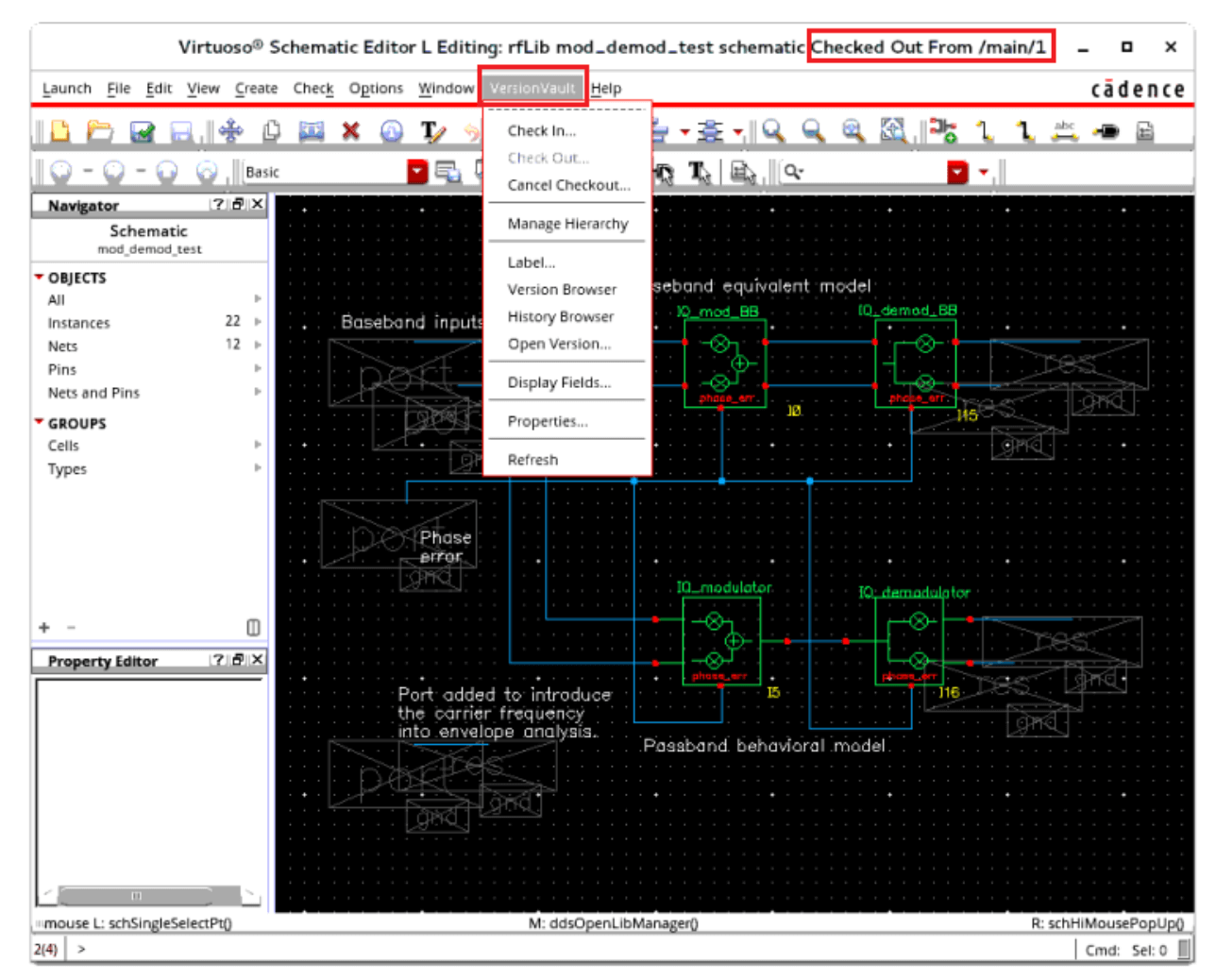Click the Create Pin icon
The width and height of the screenshot is (1216, 980).
(1106, 131)
